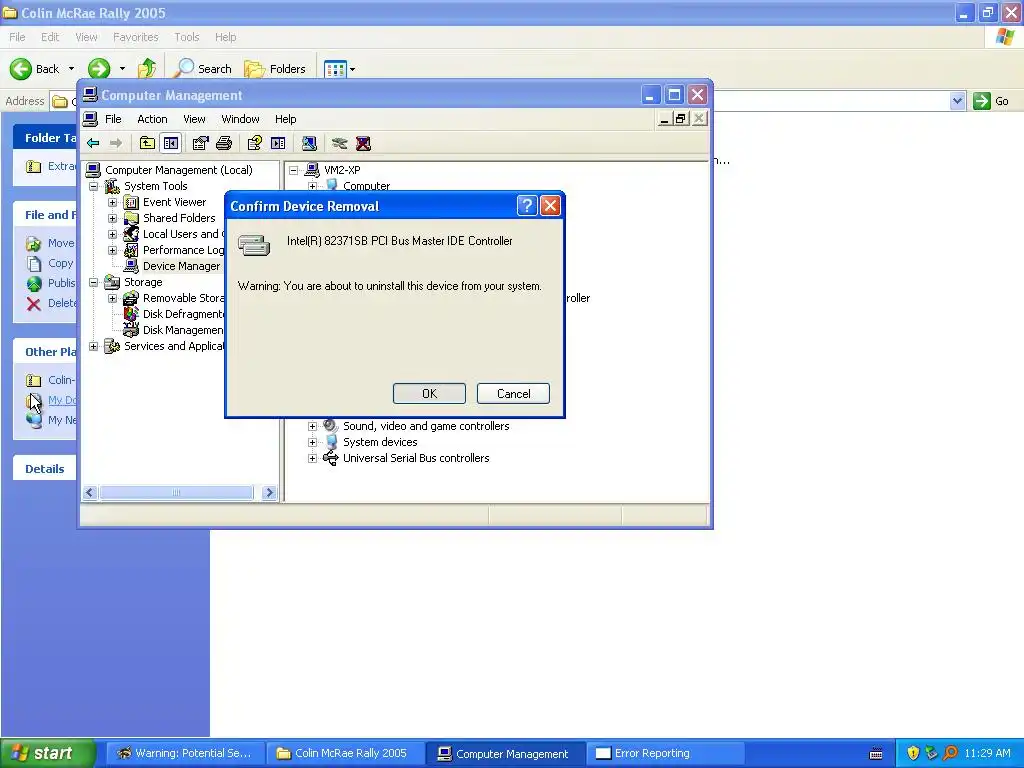Click the Go arrow beside the address bar
The height and width of the screenshot is (768, 1024).
click(982, 101)
